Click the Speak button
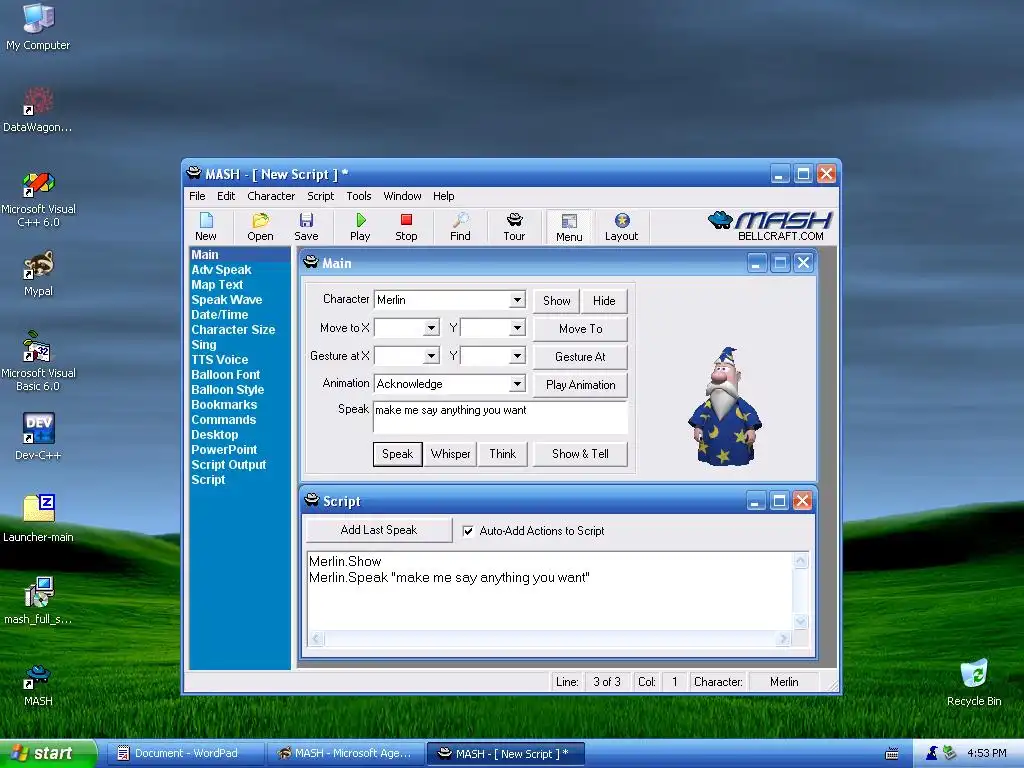The width and height of the screenshot is (1024, 768). pyautogui.click(x=398, y=454)
